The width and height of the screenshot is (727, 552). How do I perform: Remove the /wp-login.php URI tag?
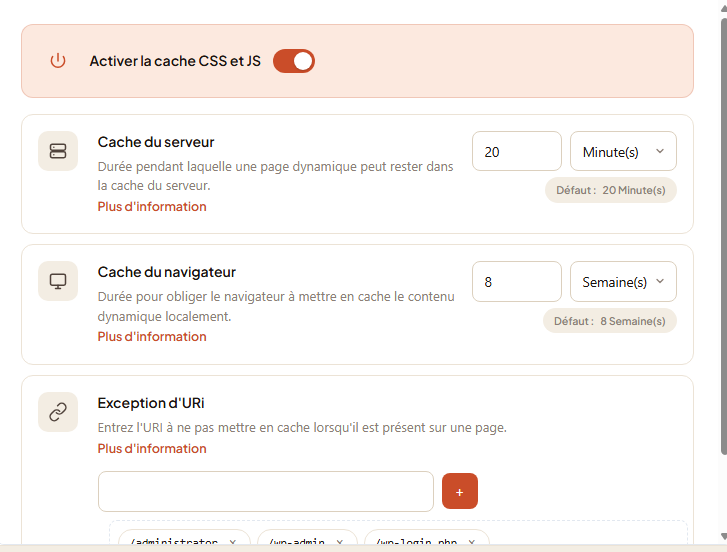tap(472, 541)
